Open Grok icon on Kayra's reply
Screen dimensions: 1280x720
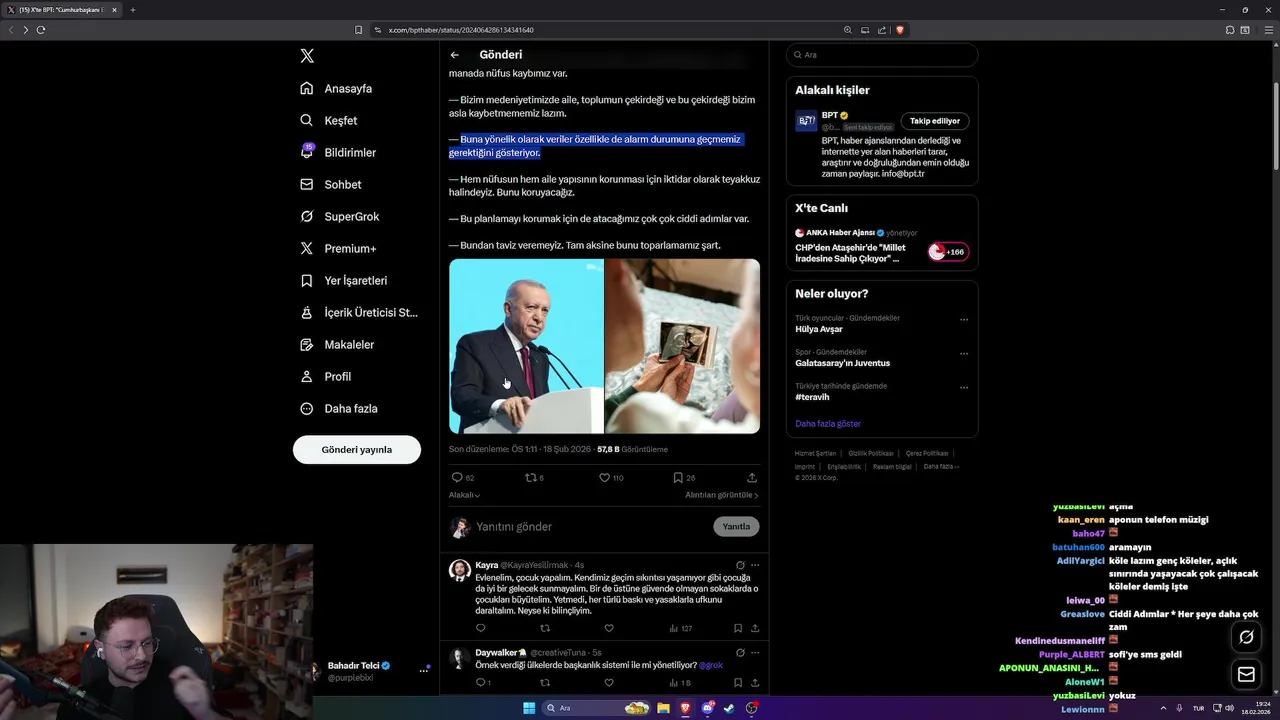[x=740, y=565]
